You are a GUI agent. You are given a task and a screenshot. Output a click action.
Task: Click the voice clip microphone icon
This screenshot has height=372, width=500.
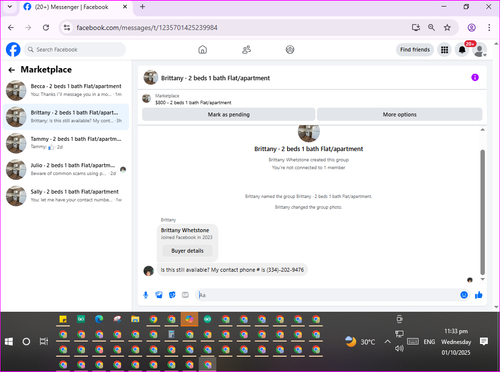coord(146,295)
